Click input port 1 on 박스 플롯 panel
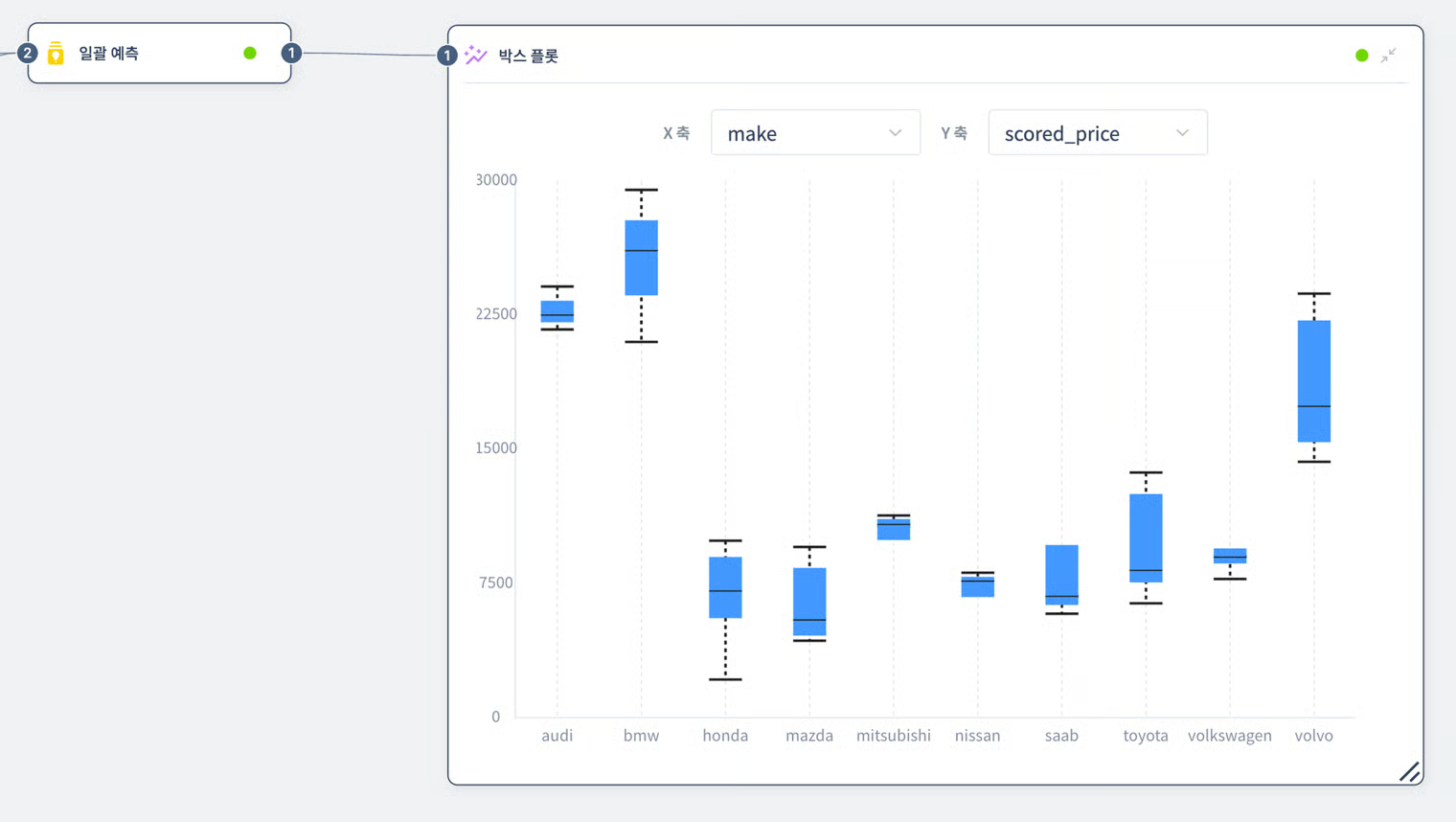The image size is (1456, 822). pyautogui.click(x=446, y=56)
